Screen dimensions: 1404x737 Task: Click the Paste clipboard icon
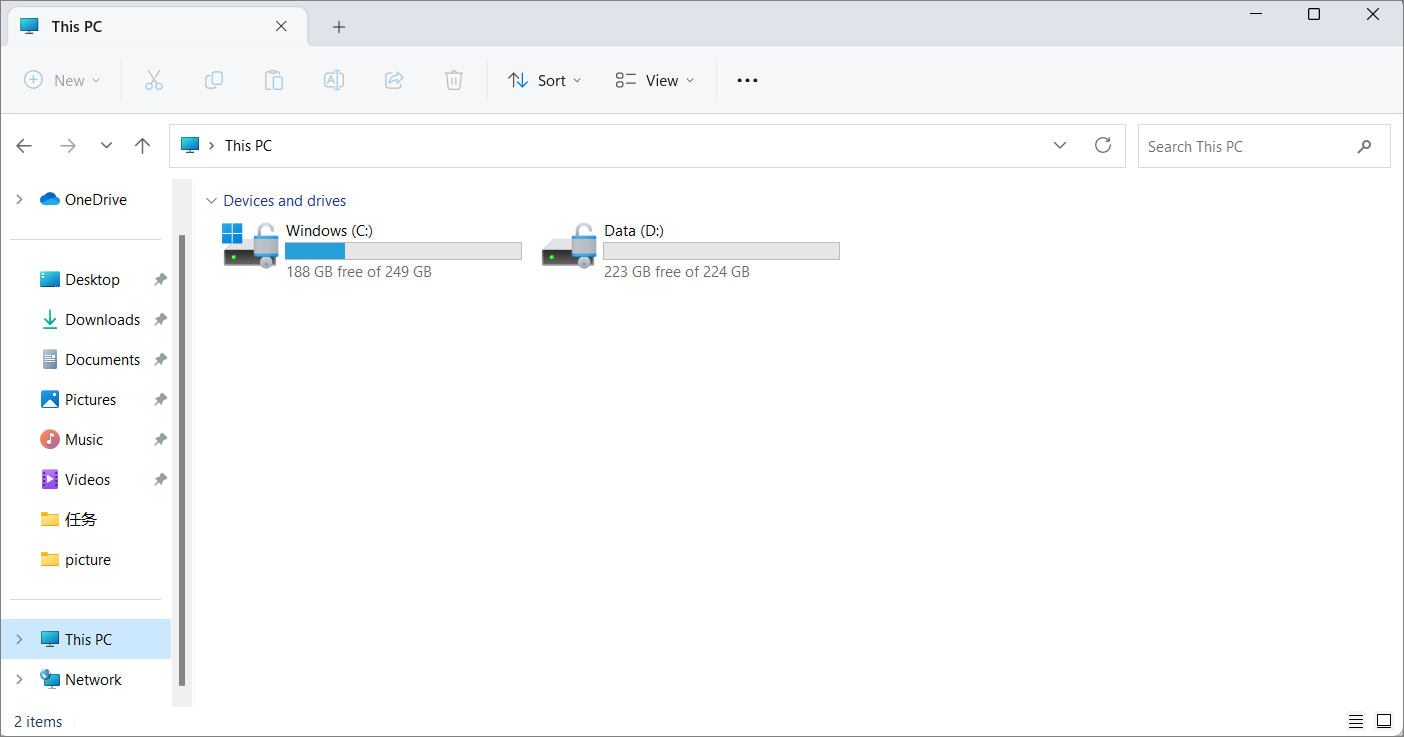coord(274,80)
